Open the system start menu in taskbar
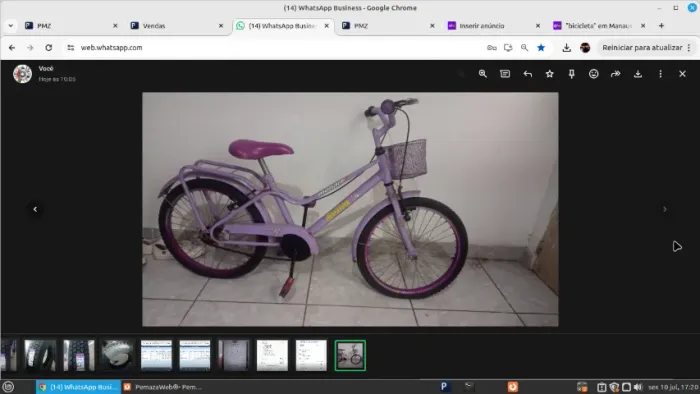This screenshot has height=394, width=700. pyautogui.click(x=8, y=387)
